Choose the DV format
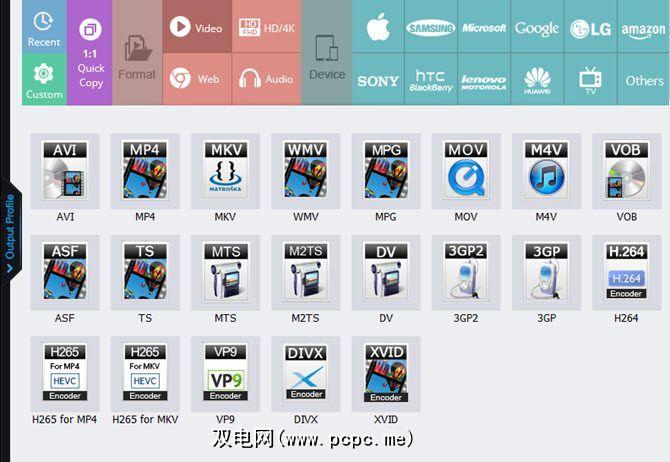Image resolution: width=670 pixels, height=462 pixels. pyautogui.click(x=386, y=272)
